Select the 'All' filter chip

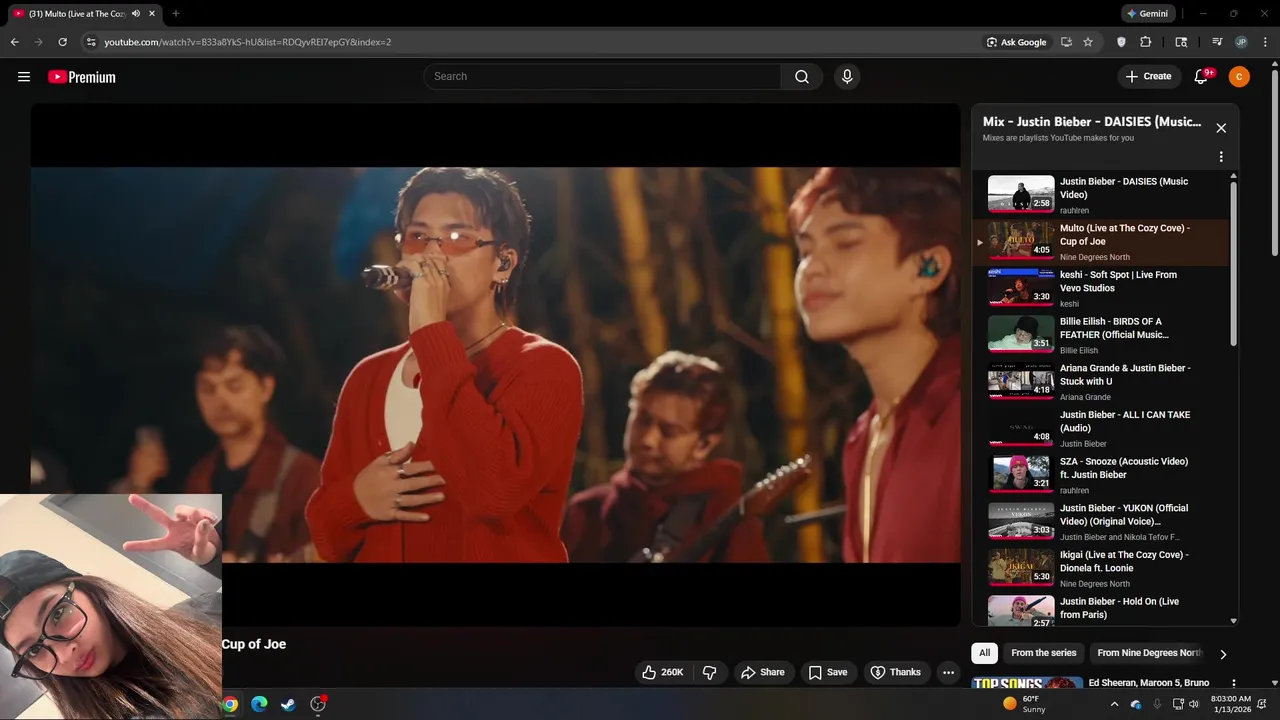pos(984,653)
